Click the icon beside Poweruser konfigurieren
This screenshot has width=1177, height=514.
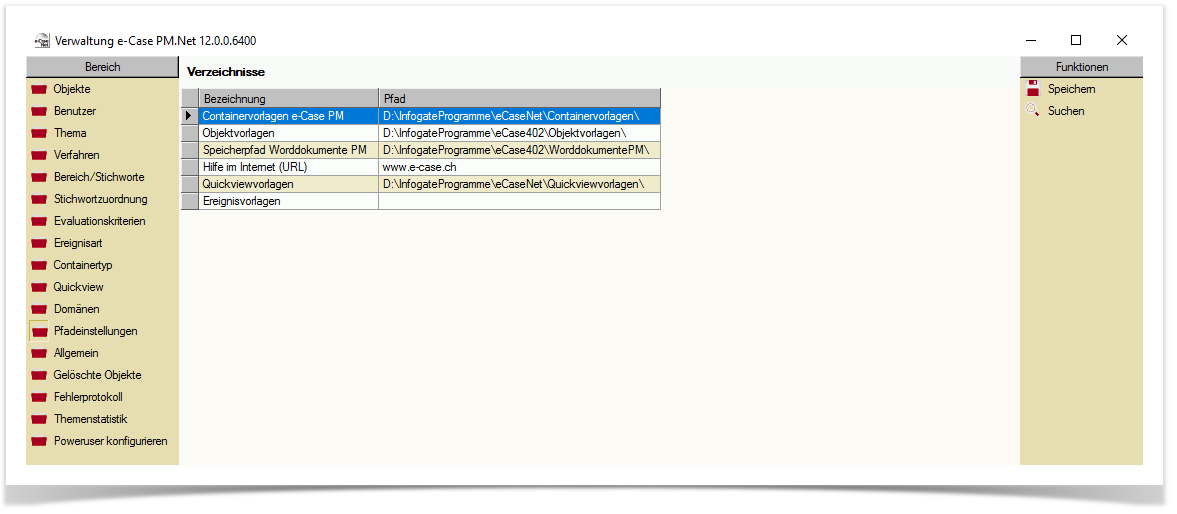click(x=39, y=441)
